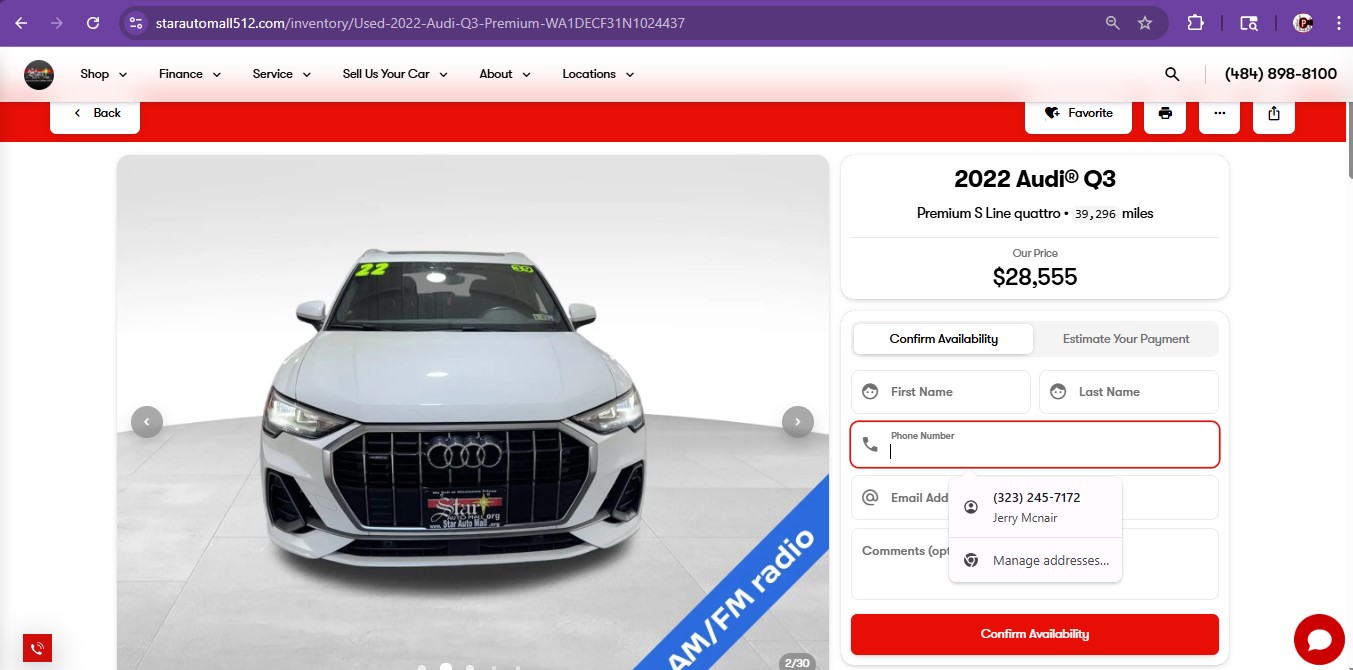Click the red Confirm Availability button

(x=1034, y=634)
